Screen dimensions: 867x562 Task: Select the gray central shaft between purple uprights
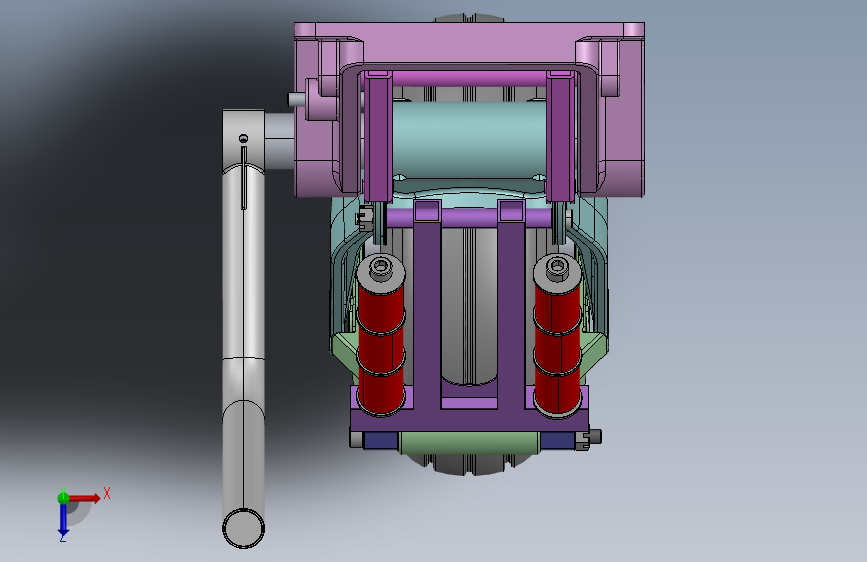click(469, 307)
